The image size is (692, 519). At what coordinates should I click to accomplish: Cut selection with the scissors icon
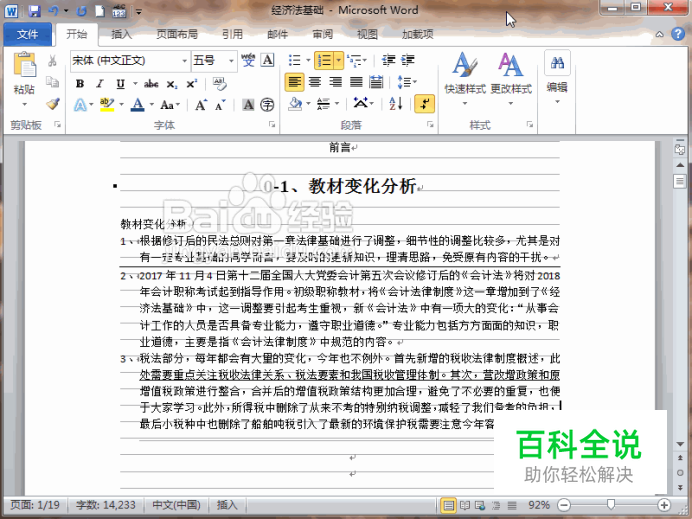click(52, 60)
